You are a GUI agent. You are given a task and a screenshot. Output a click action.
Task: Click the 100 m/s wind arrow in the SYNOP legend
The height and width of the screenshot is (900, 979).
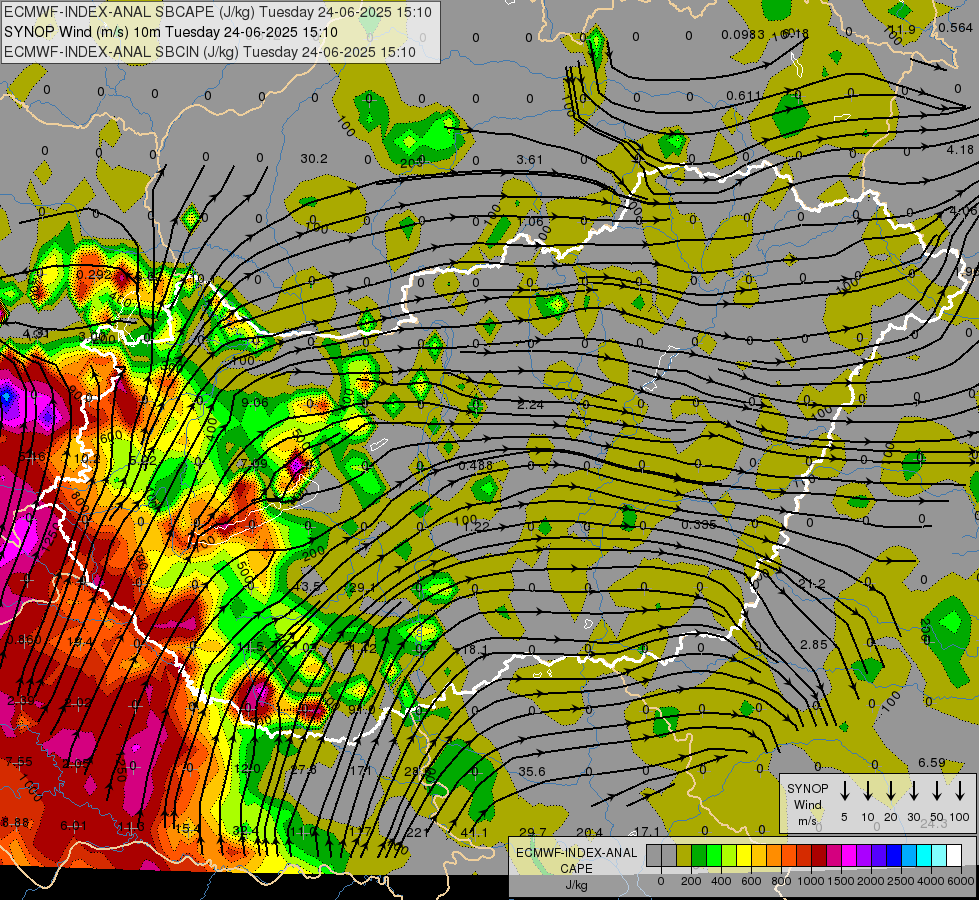click(x=960, y=791)
